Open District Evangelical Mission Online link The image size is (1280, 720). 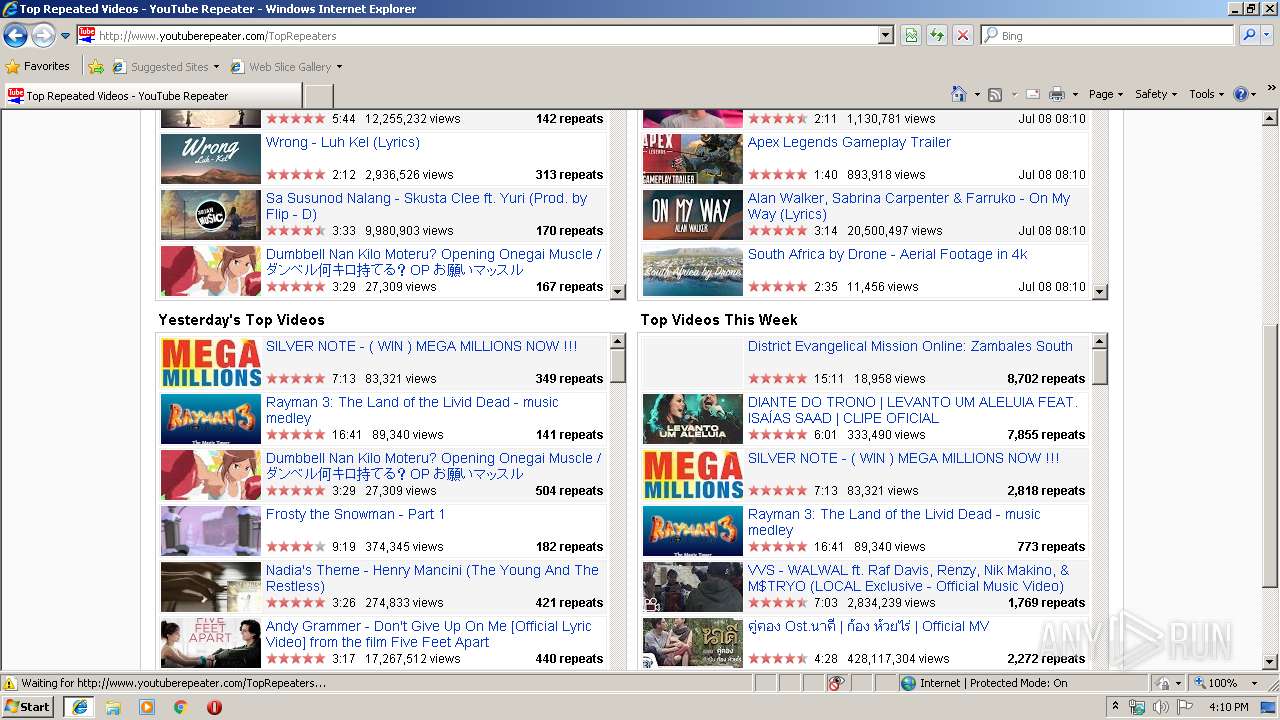click(x=910, y=346)
